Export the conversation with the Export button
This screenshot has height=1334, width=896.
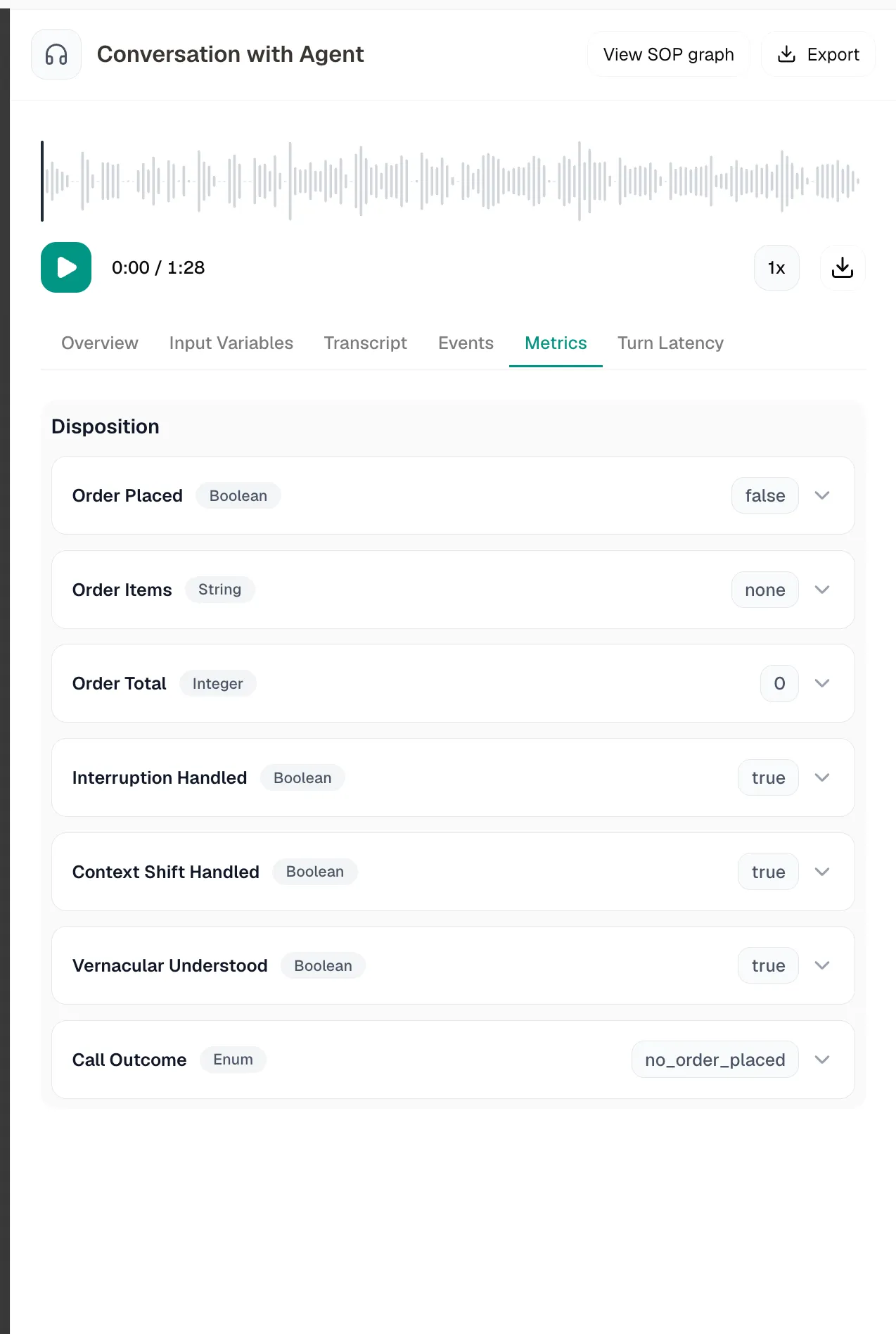(x=818, y=54)
